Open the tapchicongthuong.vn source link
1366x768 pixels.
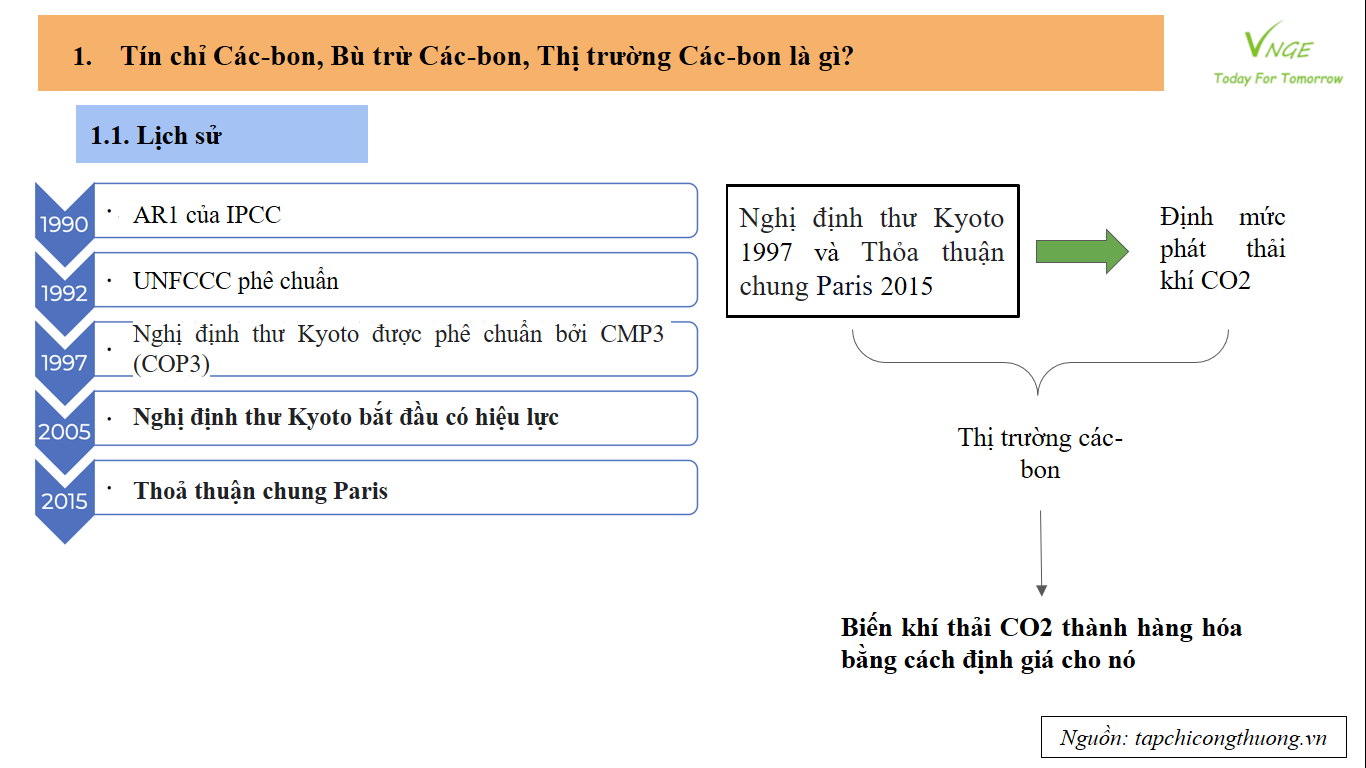pos(1192,739)
